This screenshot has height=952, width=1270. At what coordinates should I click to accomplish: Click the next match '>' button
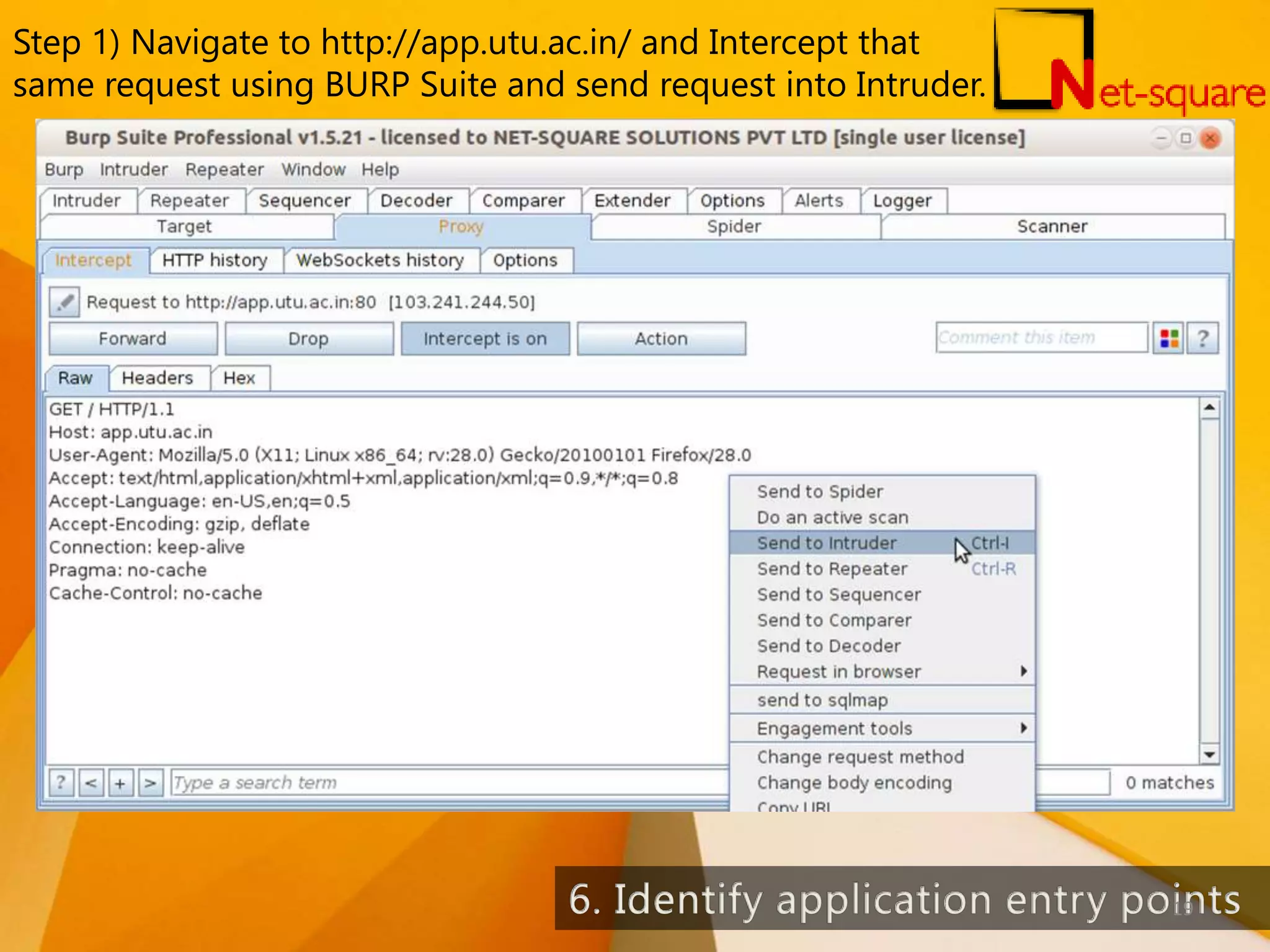pyautogui.click(x=150, y=783)
